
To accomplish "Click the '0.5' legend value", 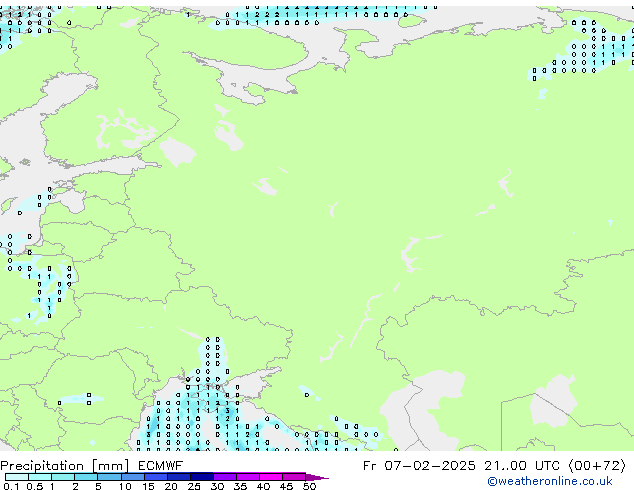I will [x=35, y=486].
